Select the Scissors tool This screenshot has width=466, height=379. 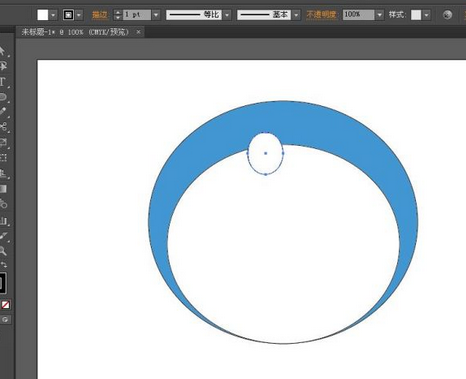point(3,127)
